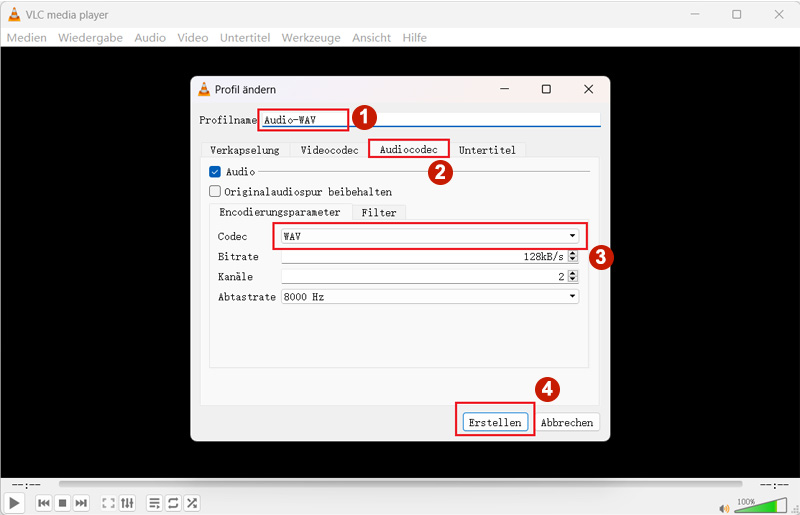Image resolution: width=800 pixels, height=515 pixels.
Task: Decrease the Kanäle value with down arrow
Action: click(x=573, y=279)
